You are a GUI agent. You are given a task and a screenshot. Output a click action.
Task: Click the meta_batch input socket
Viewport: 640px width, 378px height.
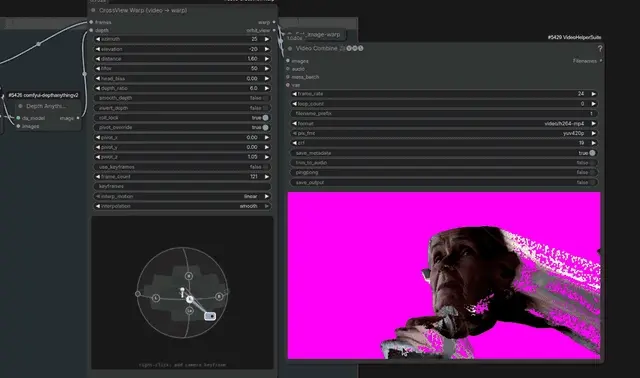pos(288,77)
